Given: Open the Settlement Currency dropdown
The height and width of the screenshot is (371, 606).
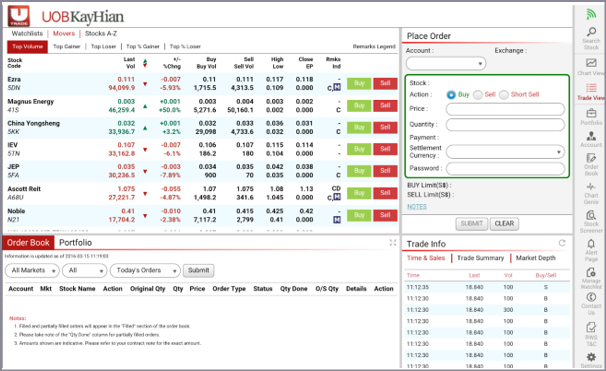Looking at the screenshot, I should (x=505, y=152).
